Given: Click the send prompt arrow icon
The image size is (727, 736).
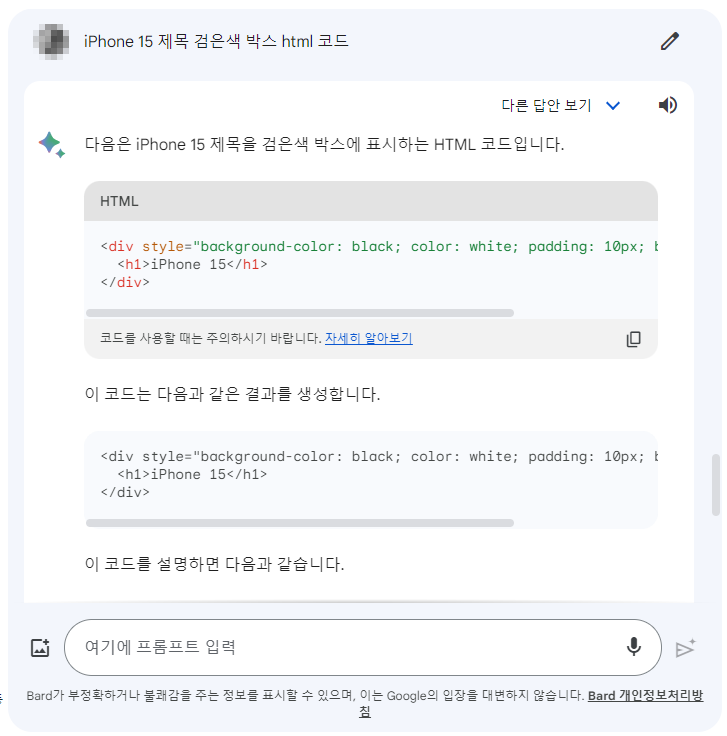Looking at the screenshot, I should [x=685, y=648].
